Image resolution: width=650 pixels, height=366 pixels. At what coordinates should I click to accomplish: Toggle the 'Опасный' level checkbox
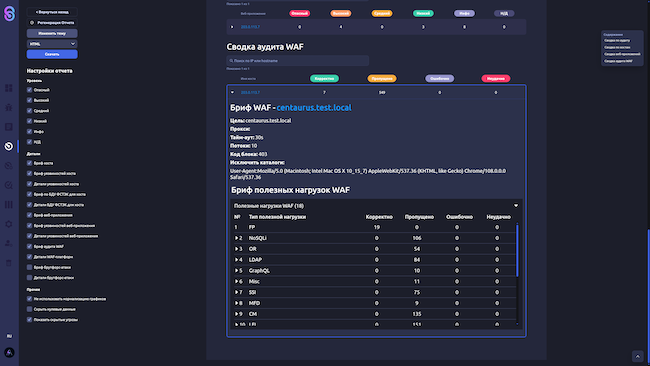coord(29,90)
